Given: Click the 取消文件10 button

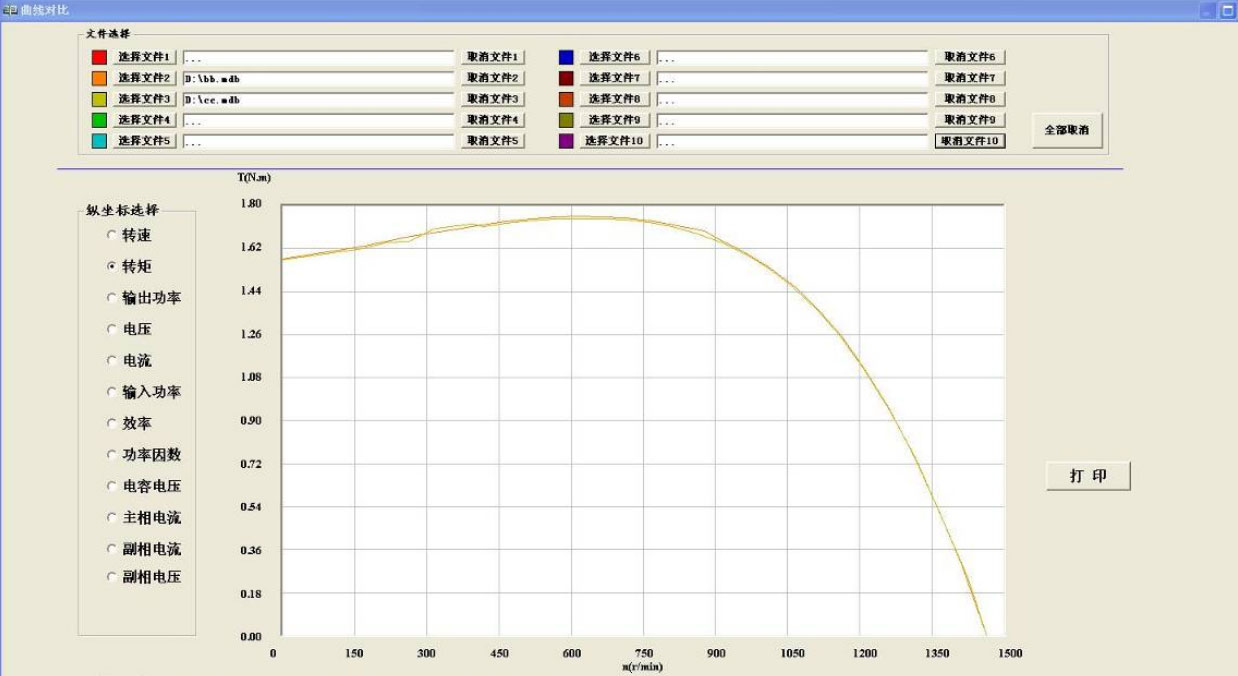Looking at the screenshot, I should [x=970, y=141].
